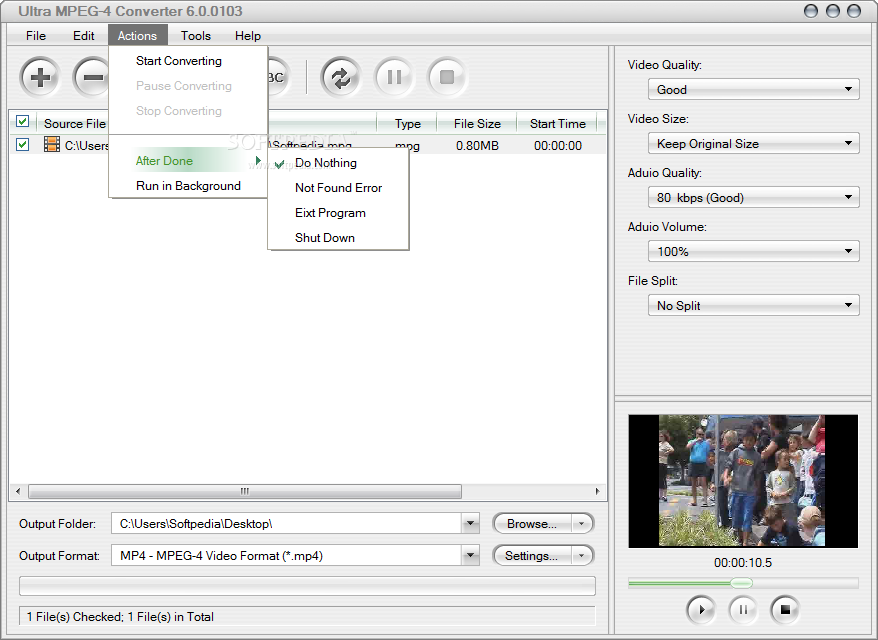The image size is (878, 640).
Task: Click the status text 1 File(s) Checked
Action: pyautogui.click(x=75, y=616)
